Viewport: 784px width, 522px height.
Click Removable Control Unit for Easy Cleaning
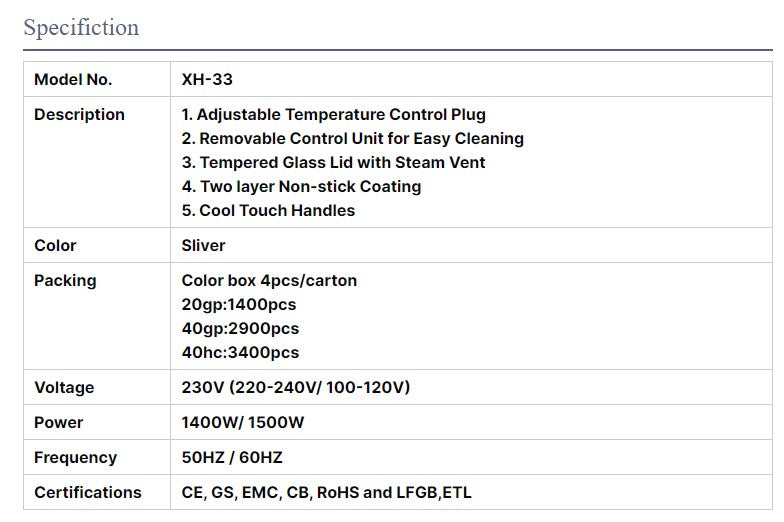coord(353,139)
